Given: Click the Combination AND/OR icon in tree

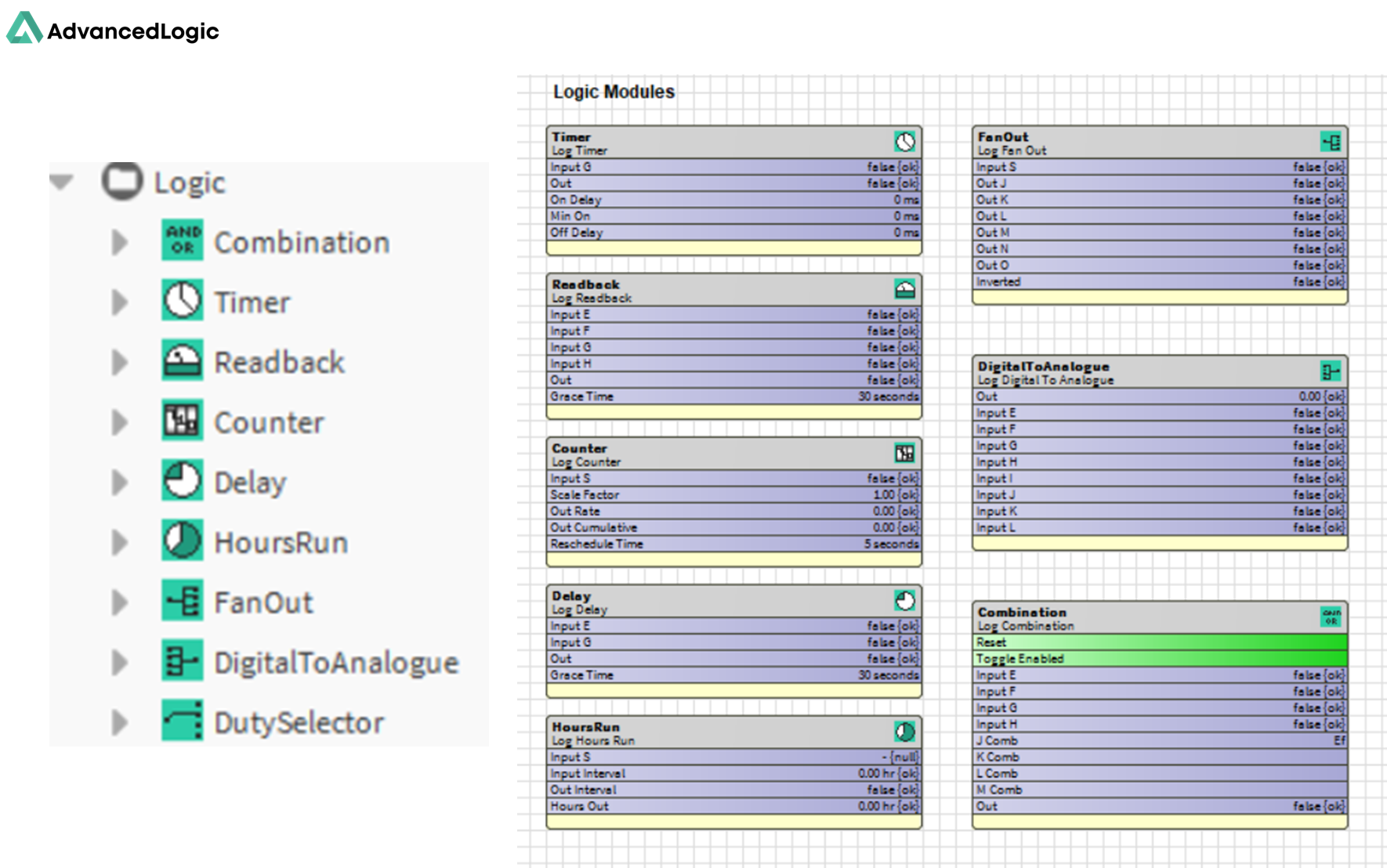Looking at the screenshot, I should pyautogui.click(x=183, y=241).
